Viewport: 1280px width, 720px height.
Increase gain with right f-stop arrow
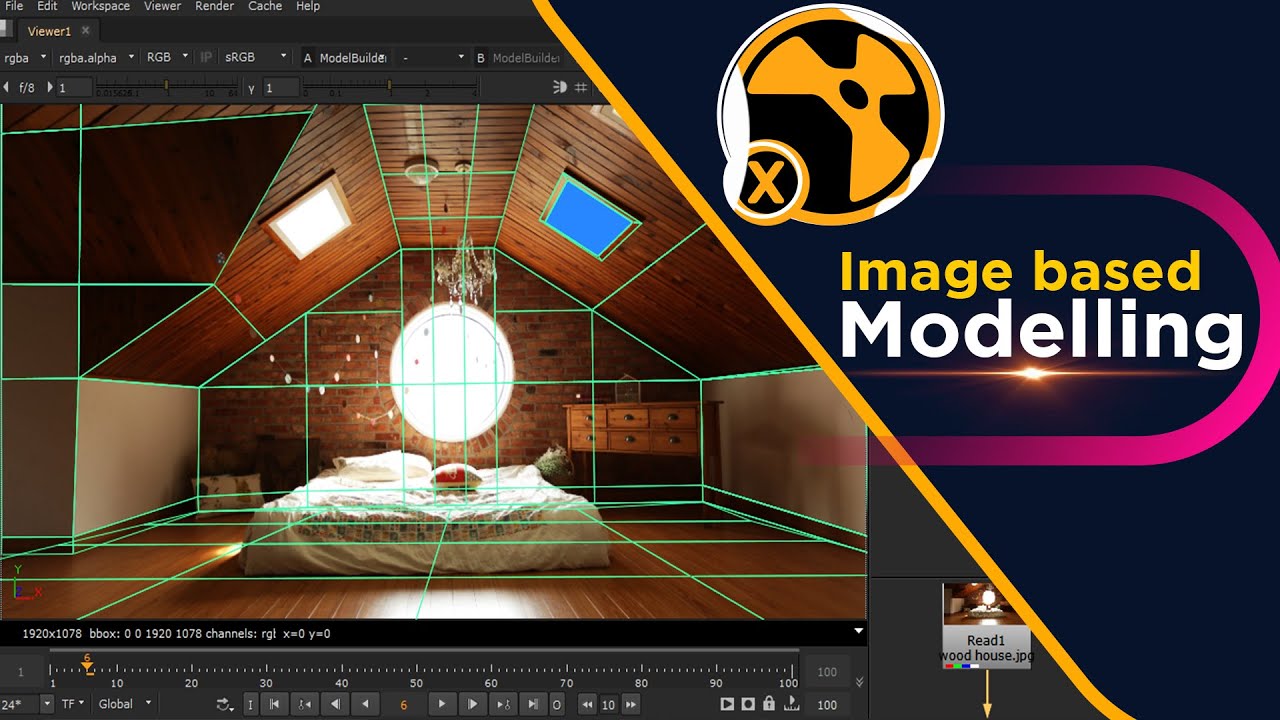pos(50,88)
